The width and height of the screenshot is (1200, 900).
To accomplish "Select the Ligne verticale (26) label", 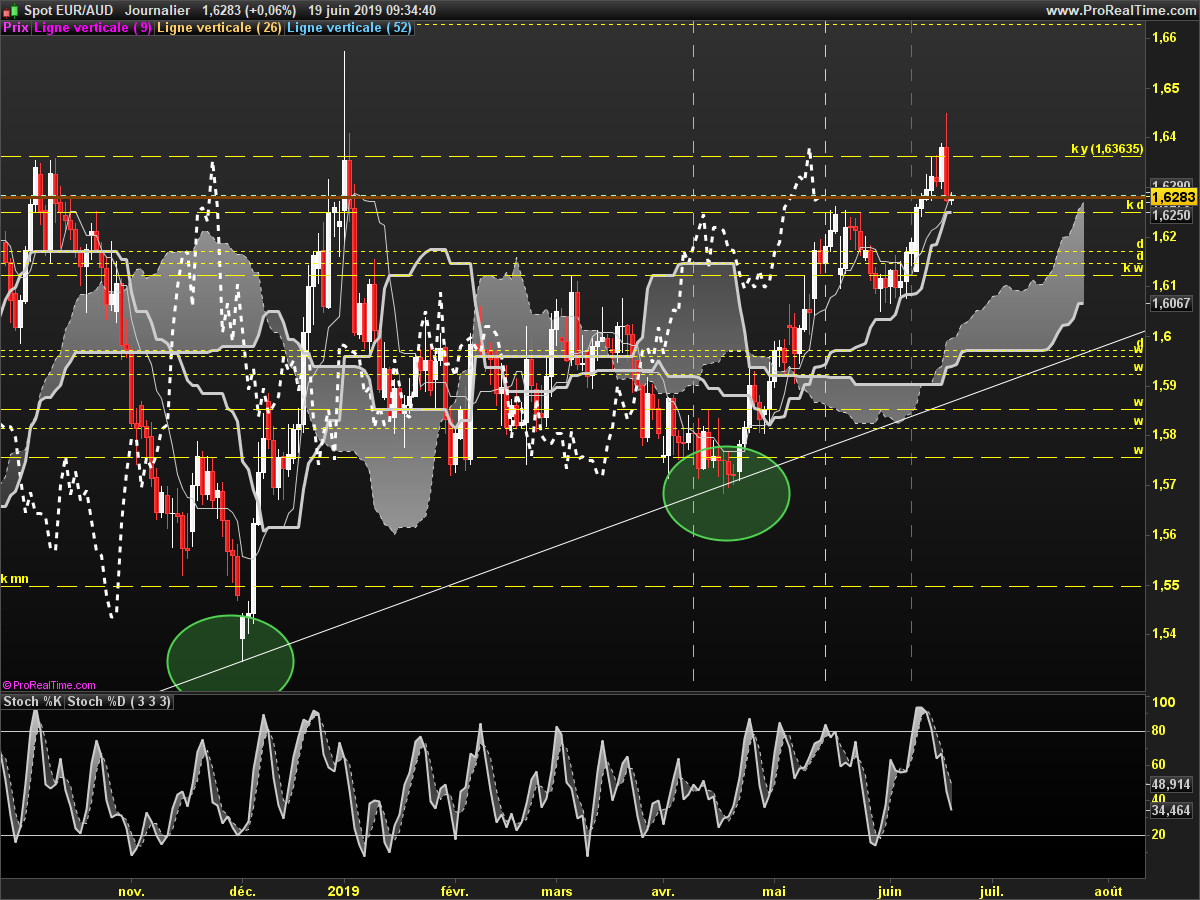I will pos(220,28).
